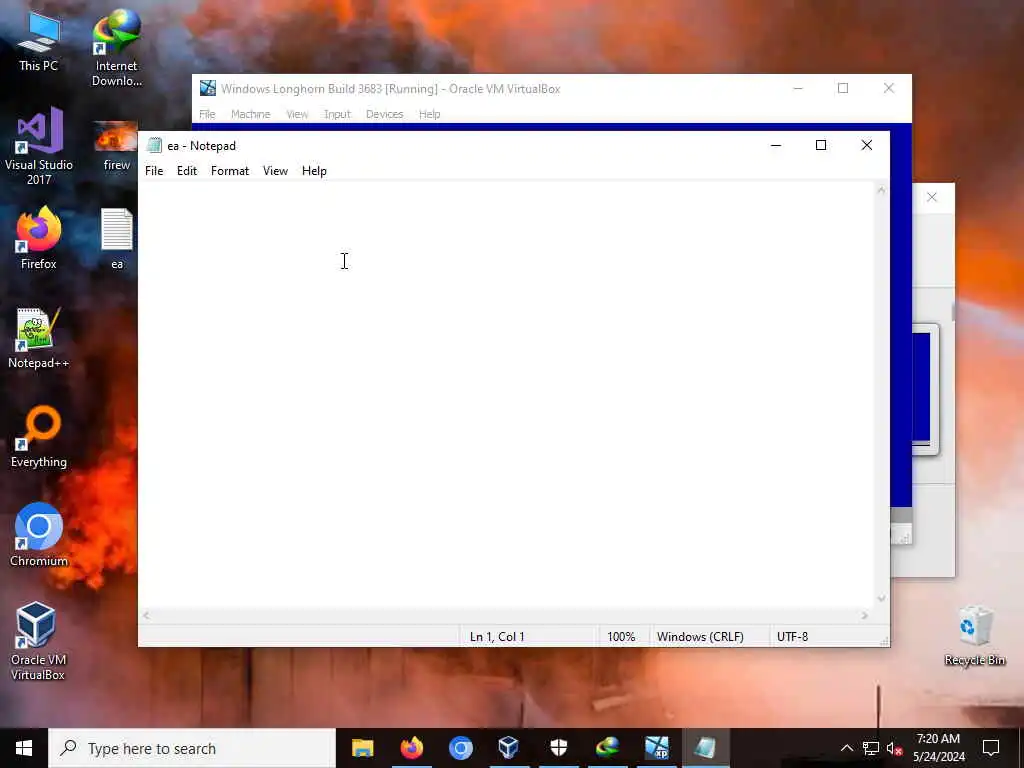Minimize the VirtualBox Longhorn window
This screenshot has height=768, width=1024.
[798, 88]
